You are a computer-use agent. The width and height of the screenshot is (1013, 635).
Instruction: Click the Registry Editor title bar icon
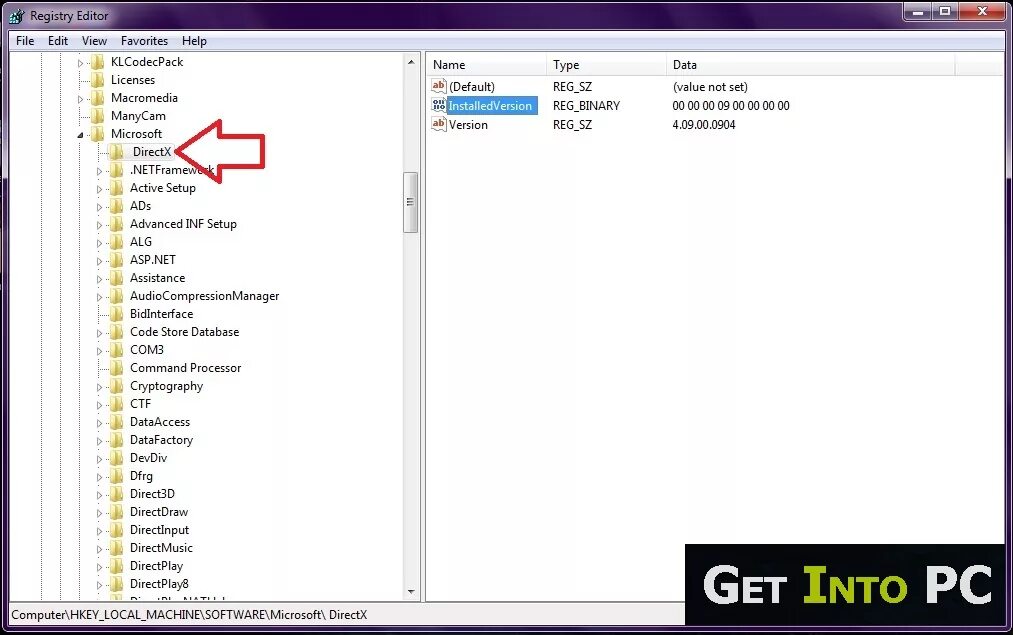[17, 16]
